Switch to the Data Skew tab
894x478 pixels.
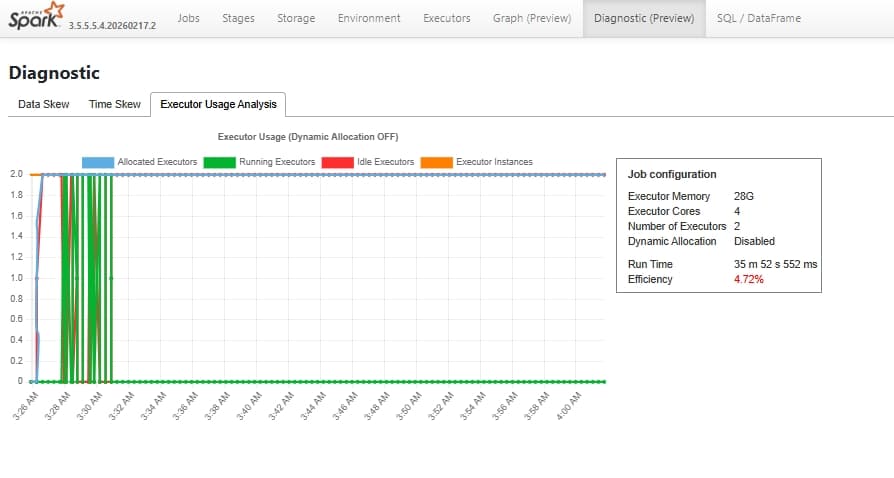click(44, 104)
